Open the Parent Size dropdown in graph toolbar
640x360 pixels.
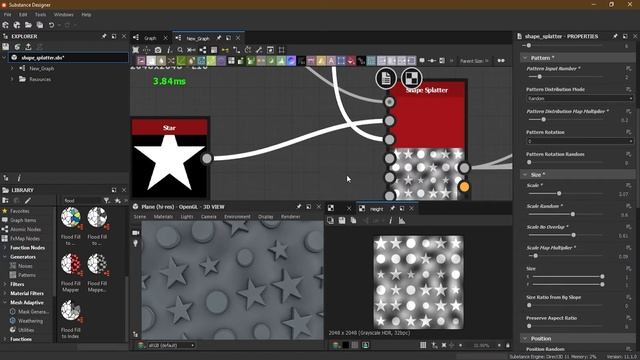click(x=474, y=61)
